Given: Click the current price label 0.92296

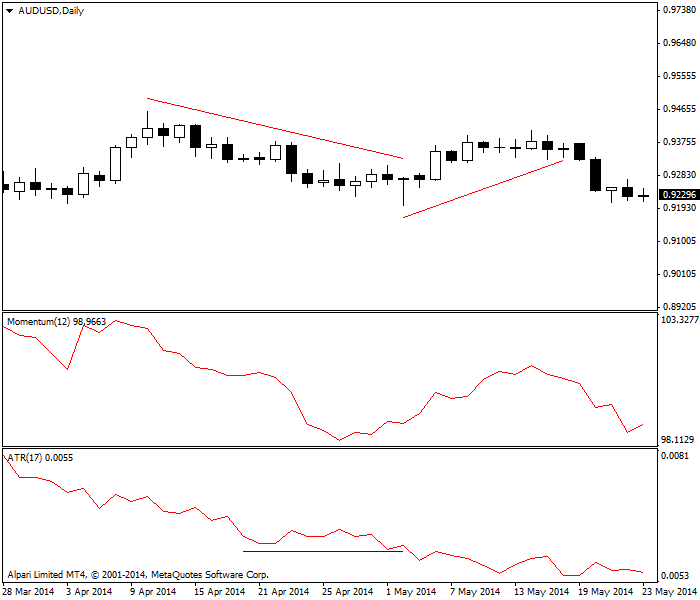Looking at the screenshot, I should click(678, 194).
